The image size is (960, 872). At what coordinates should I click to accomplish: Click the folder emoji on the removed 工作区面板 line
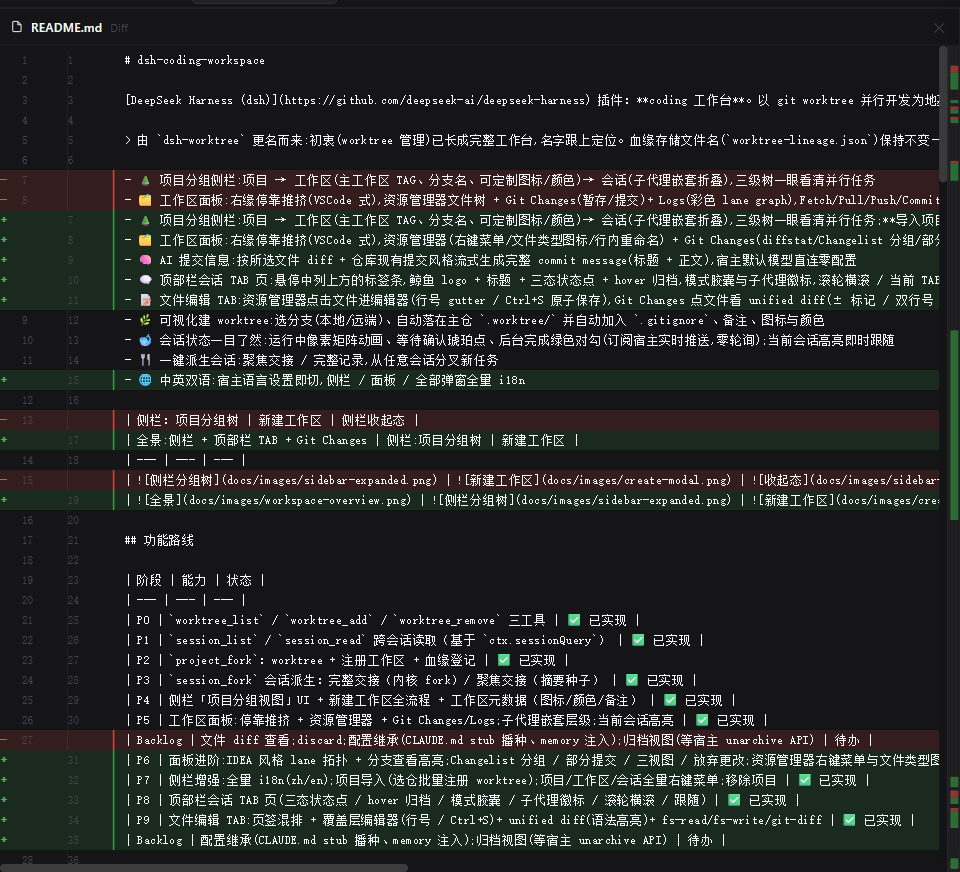[145, 200]
